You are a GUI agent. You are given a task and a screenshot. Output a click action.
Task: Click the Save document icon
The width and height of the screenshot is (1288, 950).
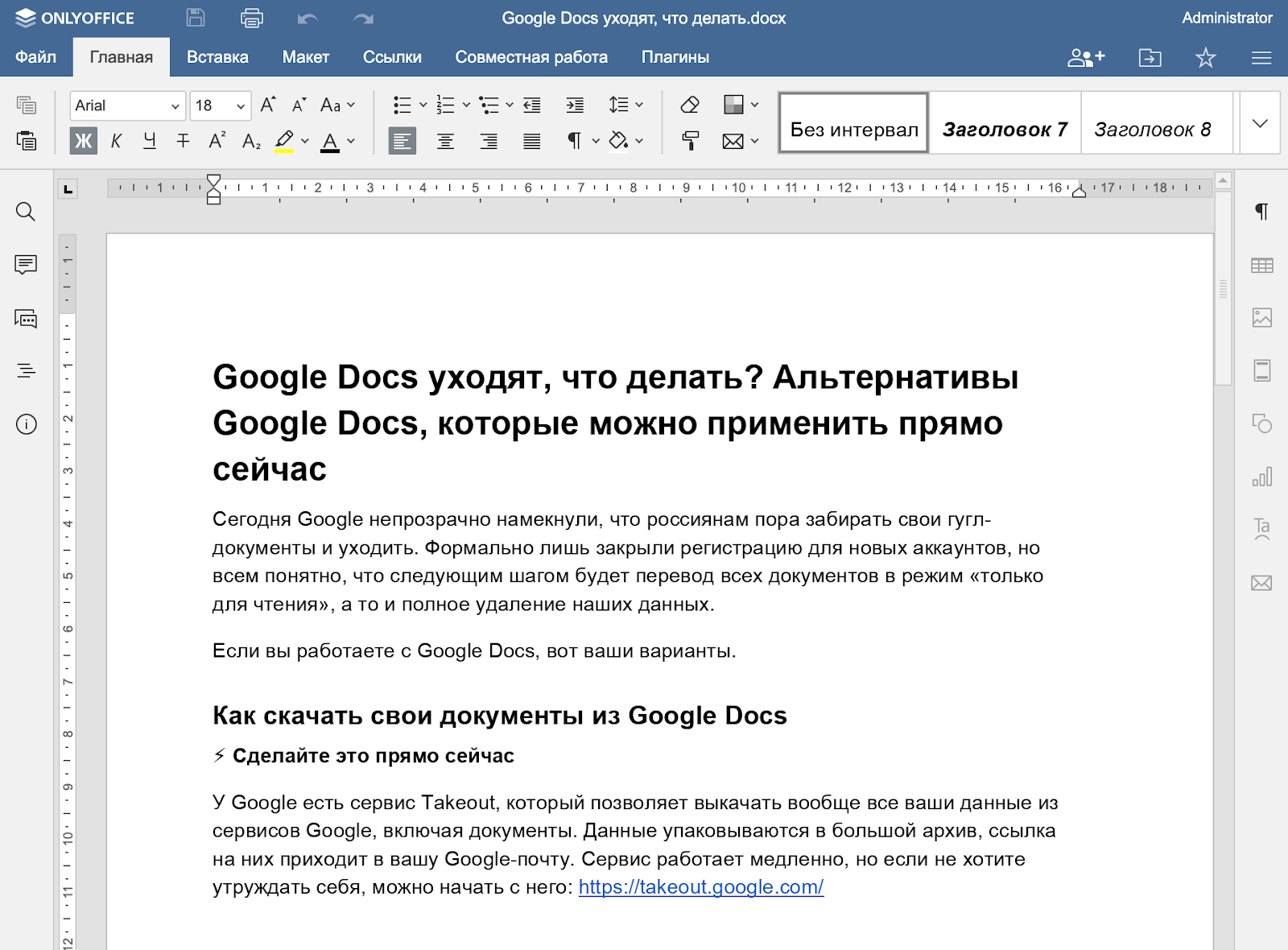click(196, 18)
